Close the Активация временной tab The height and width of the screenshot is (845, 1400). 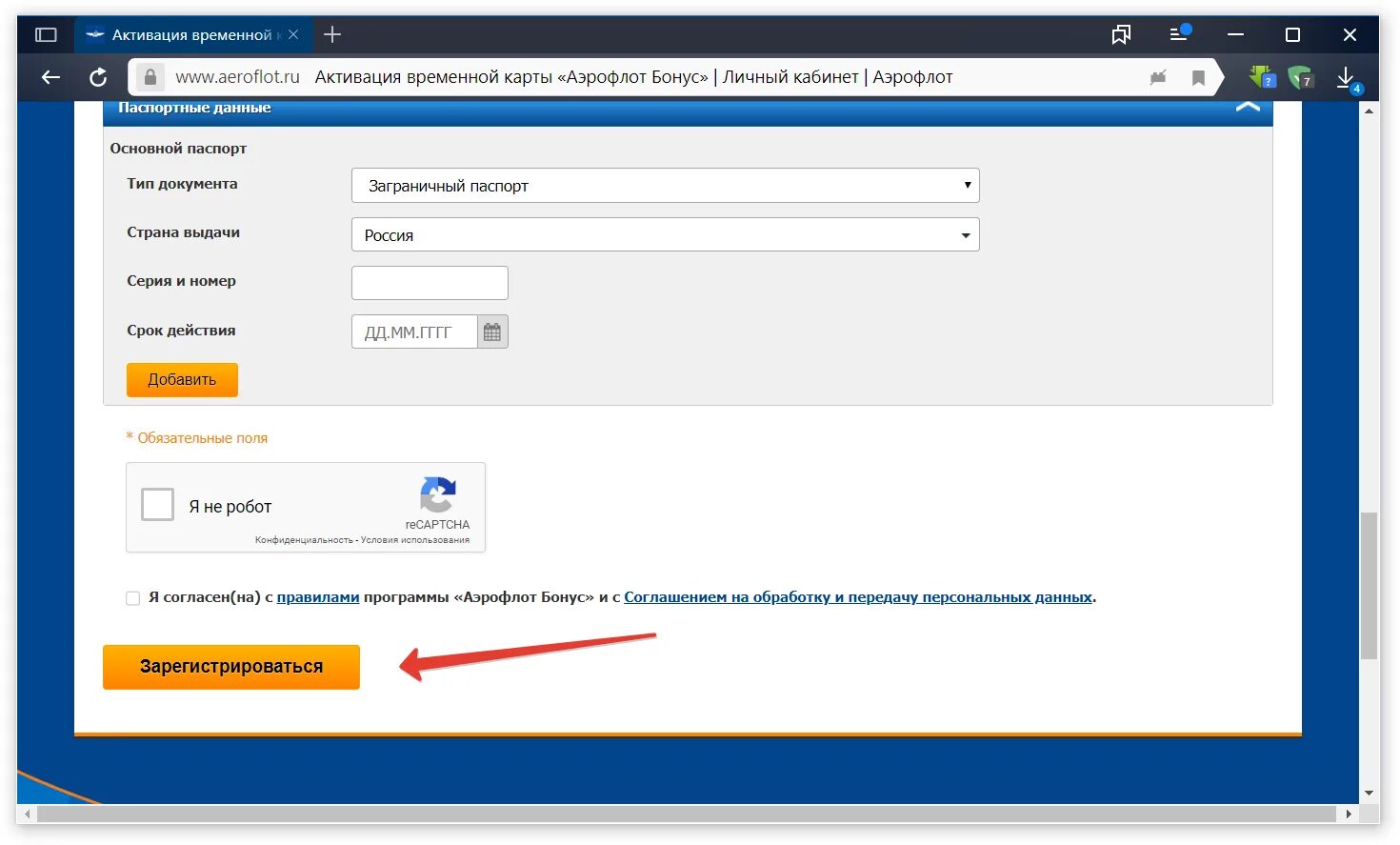point(293,35)
